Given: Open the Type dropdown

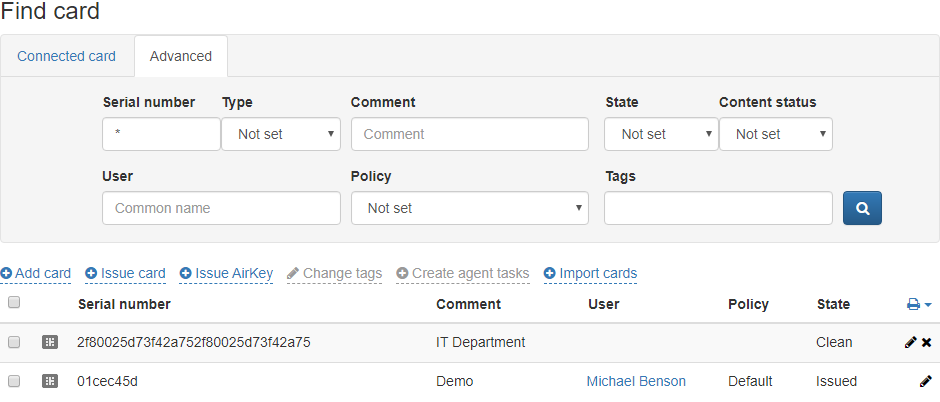Looking at the screenshot, I should pos(281,134).
